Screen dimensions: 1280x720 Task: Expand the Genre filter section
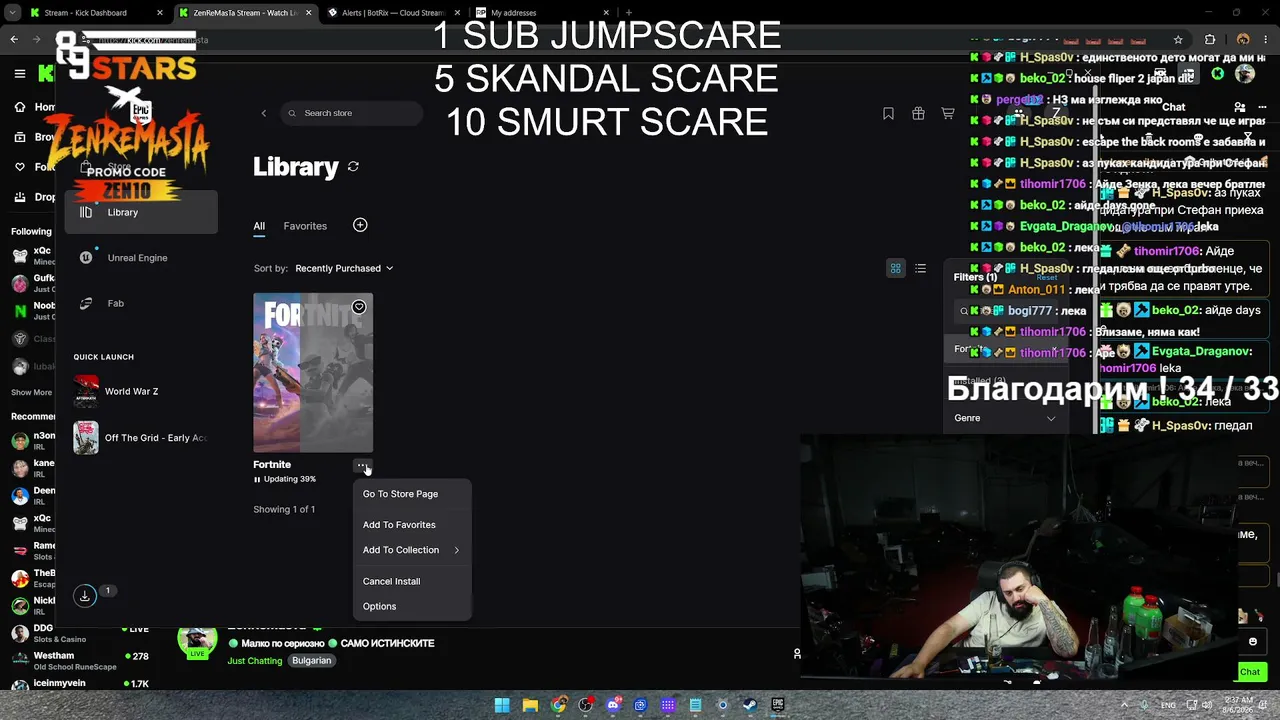(1004, 418)
